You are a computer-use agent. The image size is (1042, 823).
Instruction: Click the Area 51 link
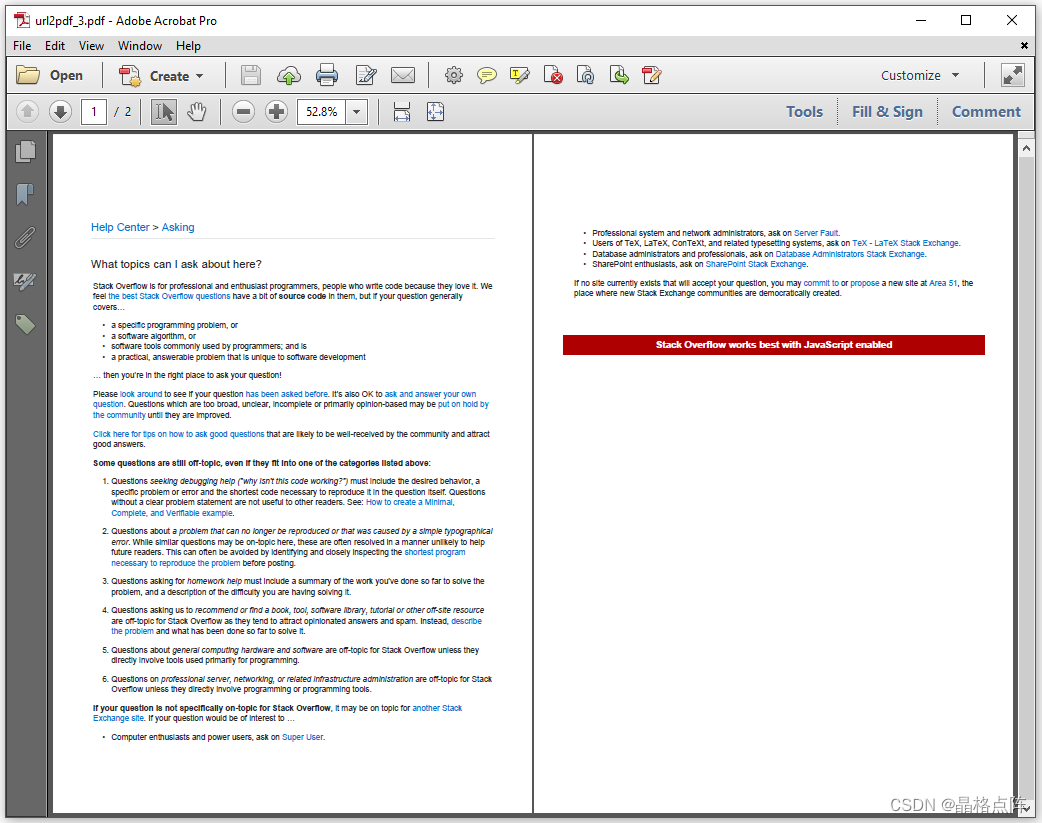943,283
